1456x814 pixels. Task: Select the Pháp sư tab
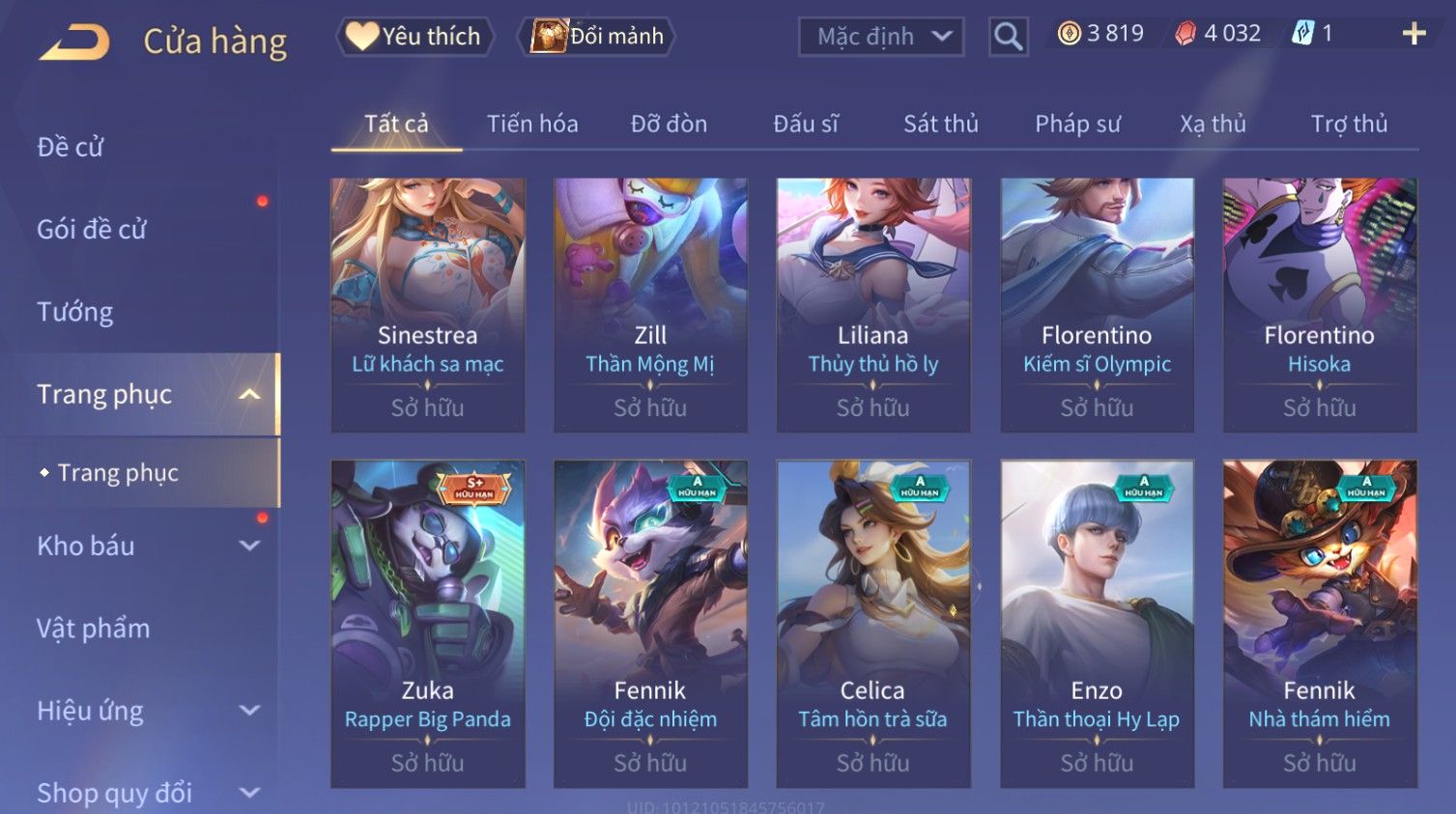point(1077,124)
